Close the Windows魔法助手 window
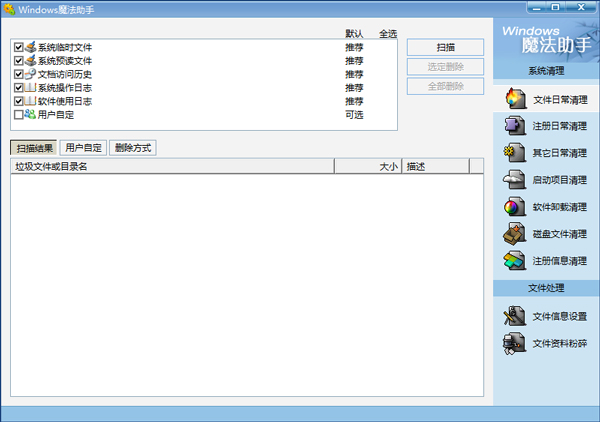The height and width of the screenshot is (422, 600). pyautogui.click(x=581, y=7)
